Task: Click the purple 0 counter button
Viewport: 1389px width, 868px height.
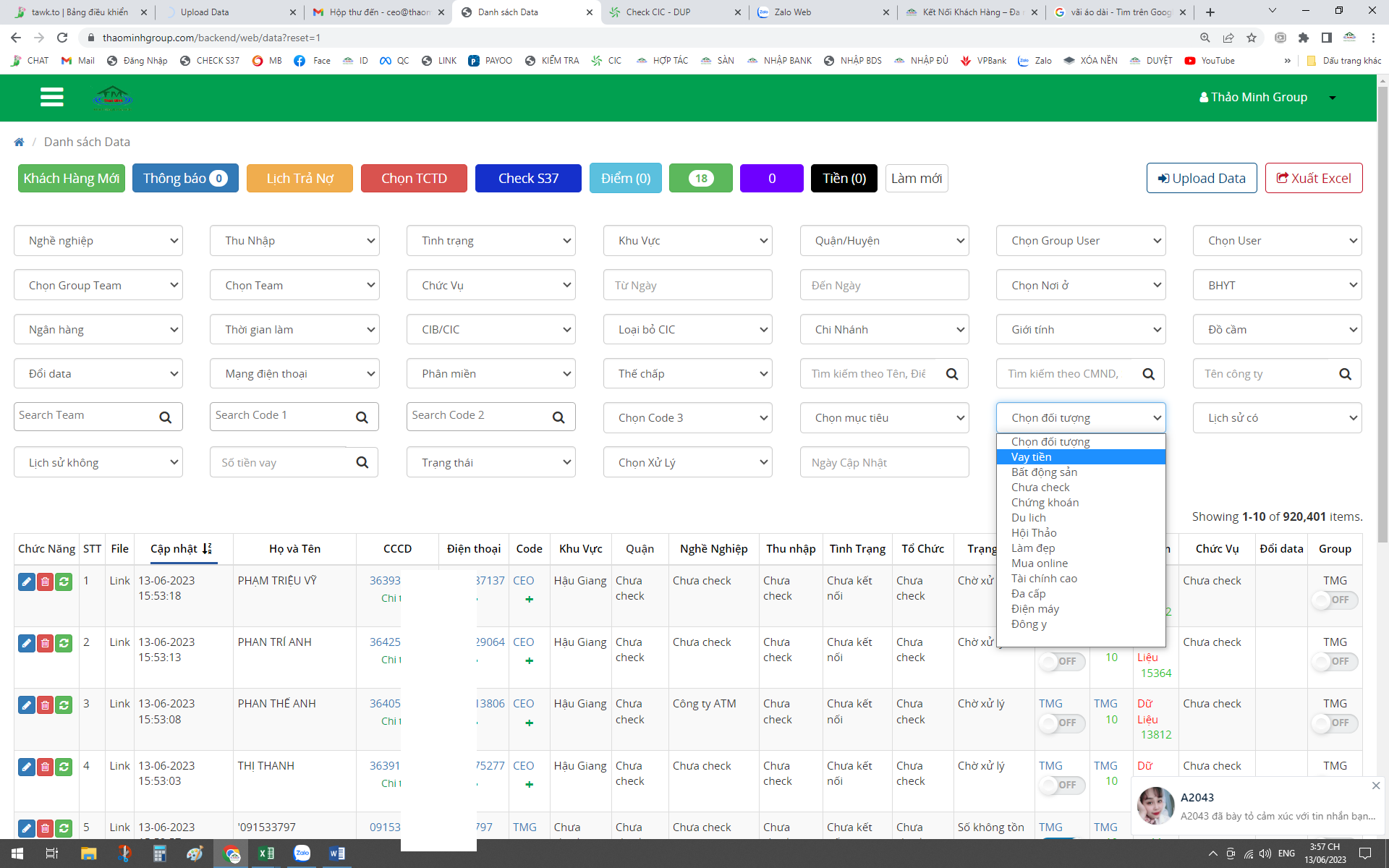Action: 772,179
